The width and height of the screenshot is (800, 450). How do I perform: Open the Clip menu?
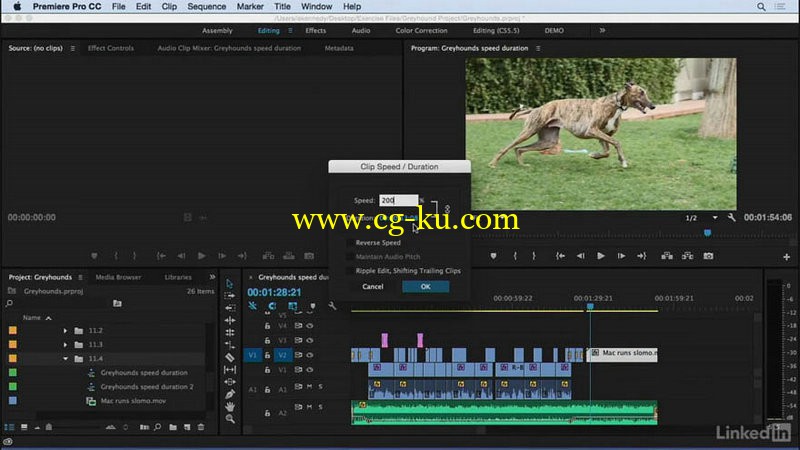[169, 7]
